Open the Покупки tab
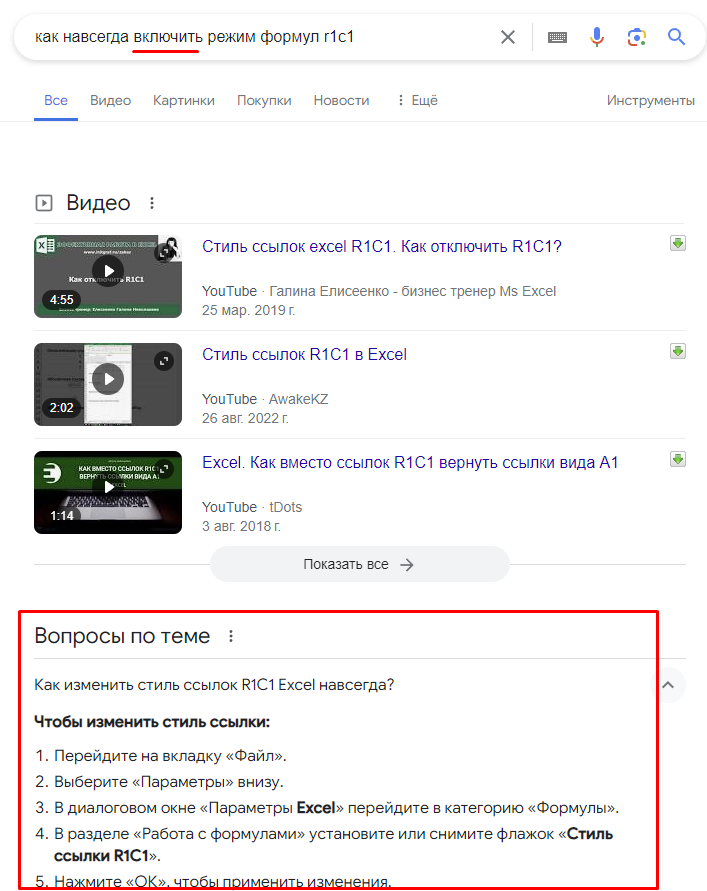The height and width of the screenshot is (891, 707). tap(264, 100)
